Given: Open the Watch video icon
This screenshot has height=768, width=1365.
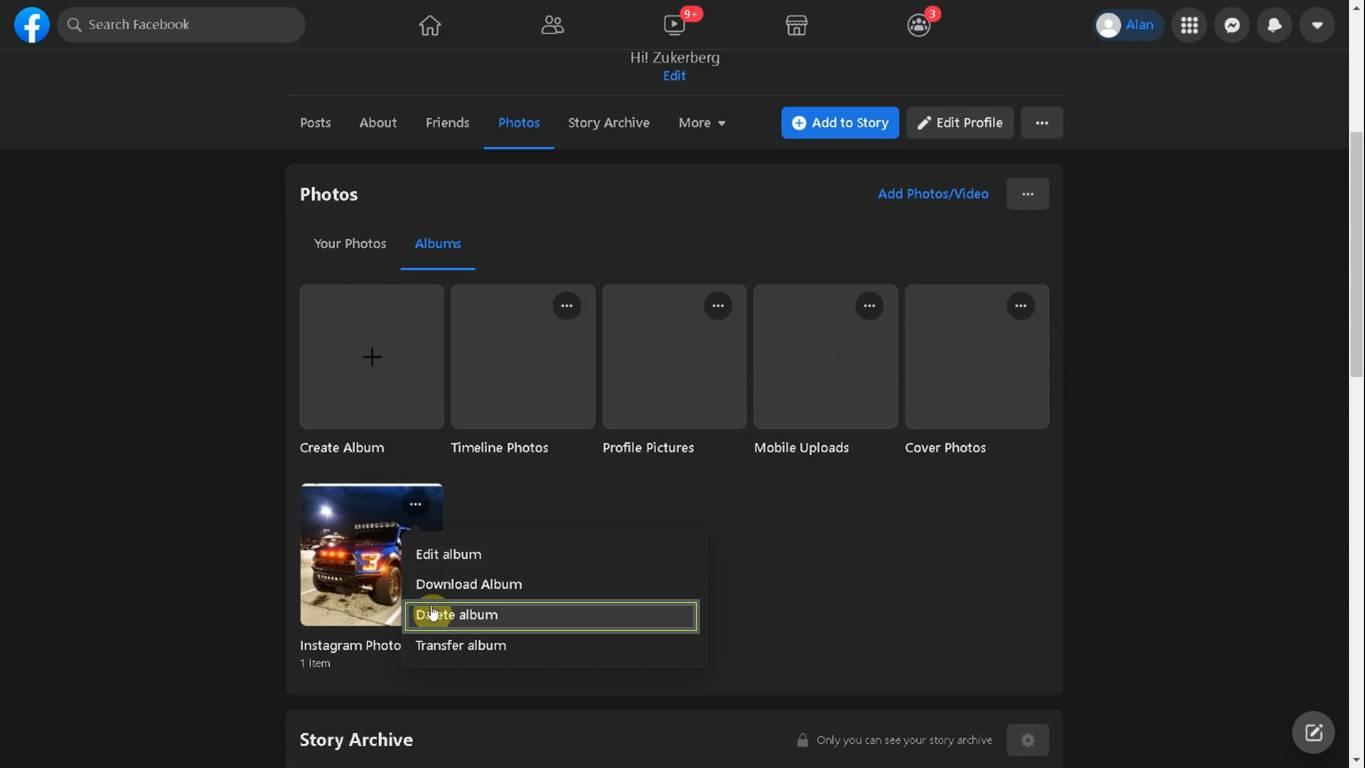Looking at the screenshot, I should click(x=675, y=25).
